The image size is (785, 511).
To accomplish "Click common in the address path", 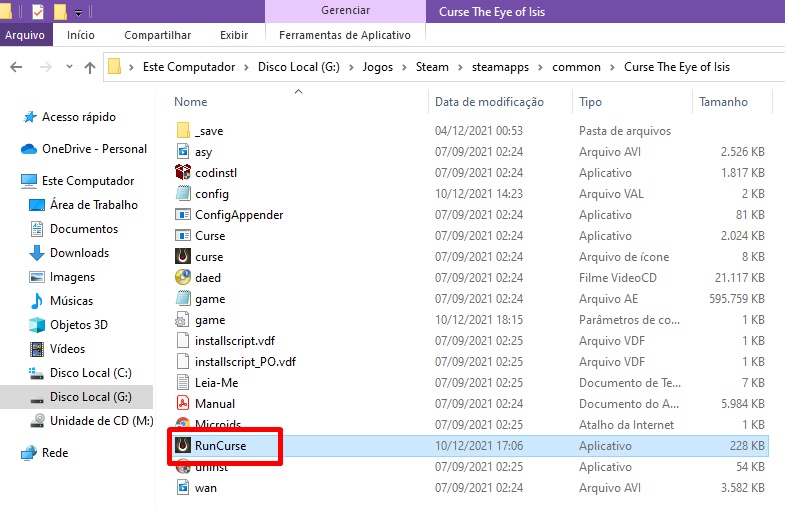I will point(576,67).
